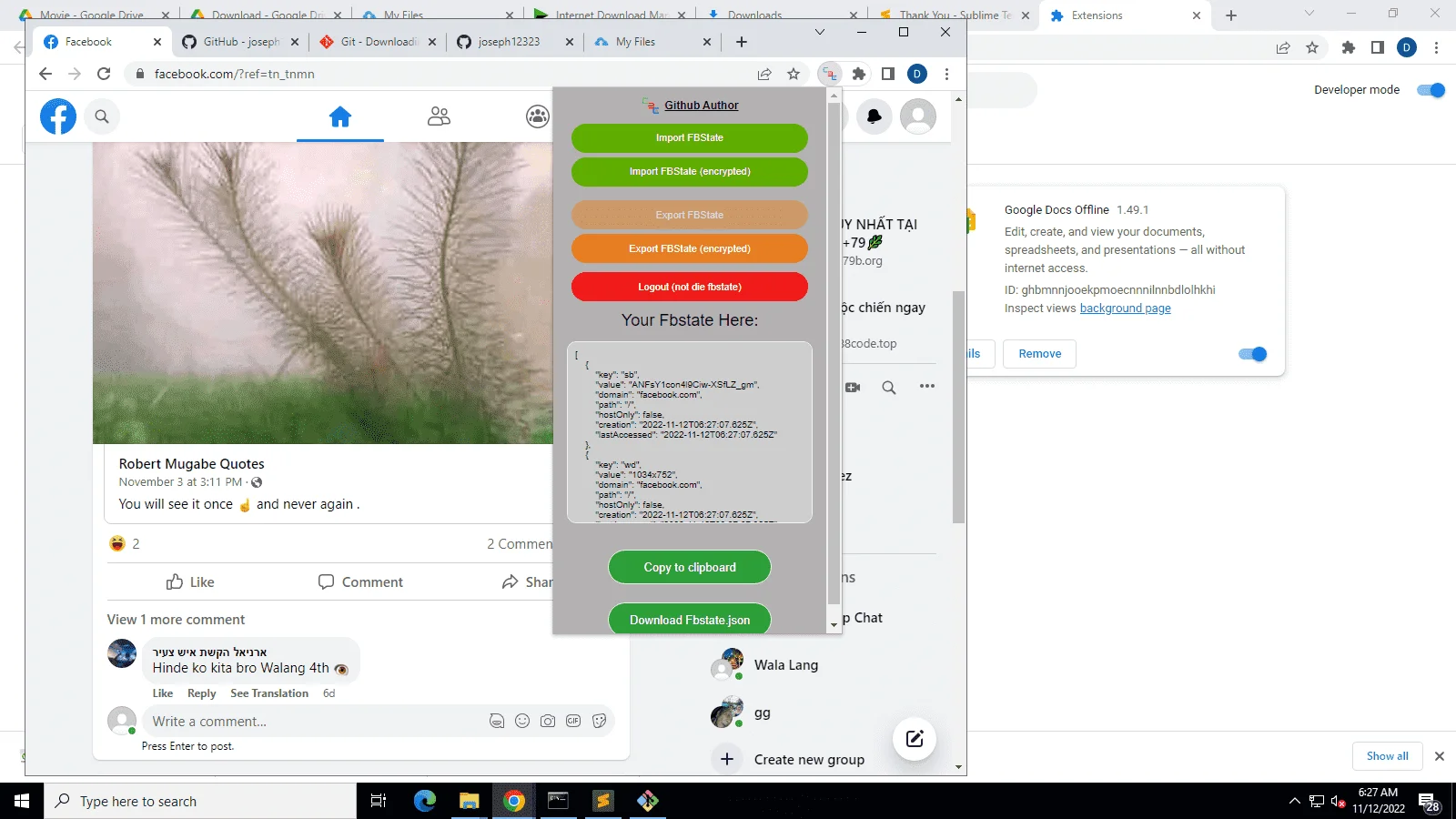Viewport: 1456px width, 819px height.
Task: Click Download Fbstate.json button
Action: coord(690,620)
